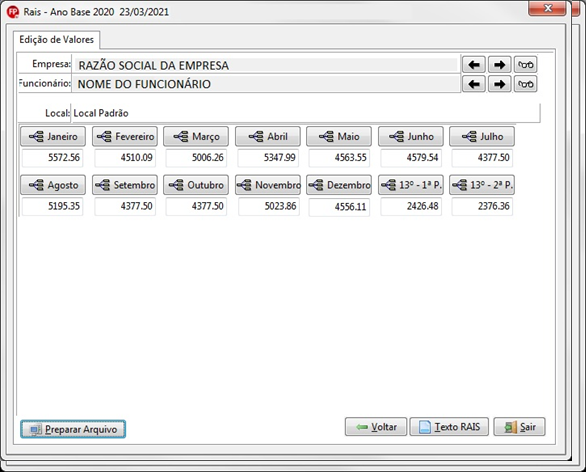Open Agosto details button

point(53,185)
